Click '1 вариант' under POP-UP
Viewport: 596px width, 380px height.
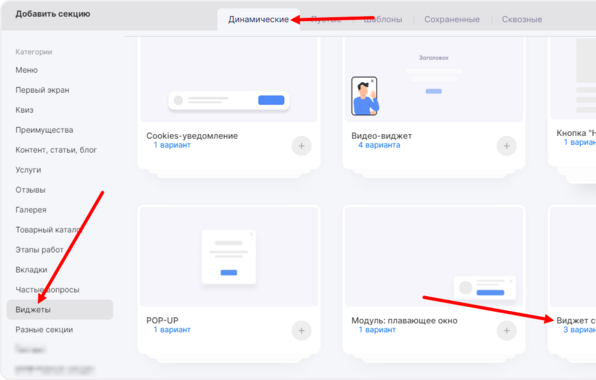tap(172, 330)
